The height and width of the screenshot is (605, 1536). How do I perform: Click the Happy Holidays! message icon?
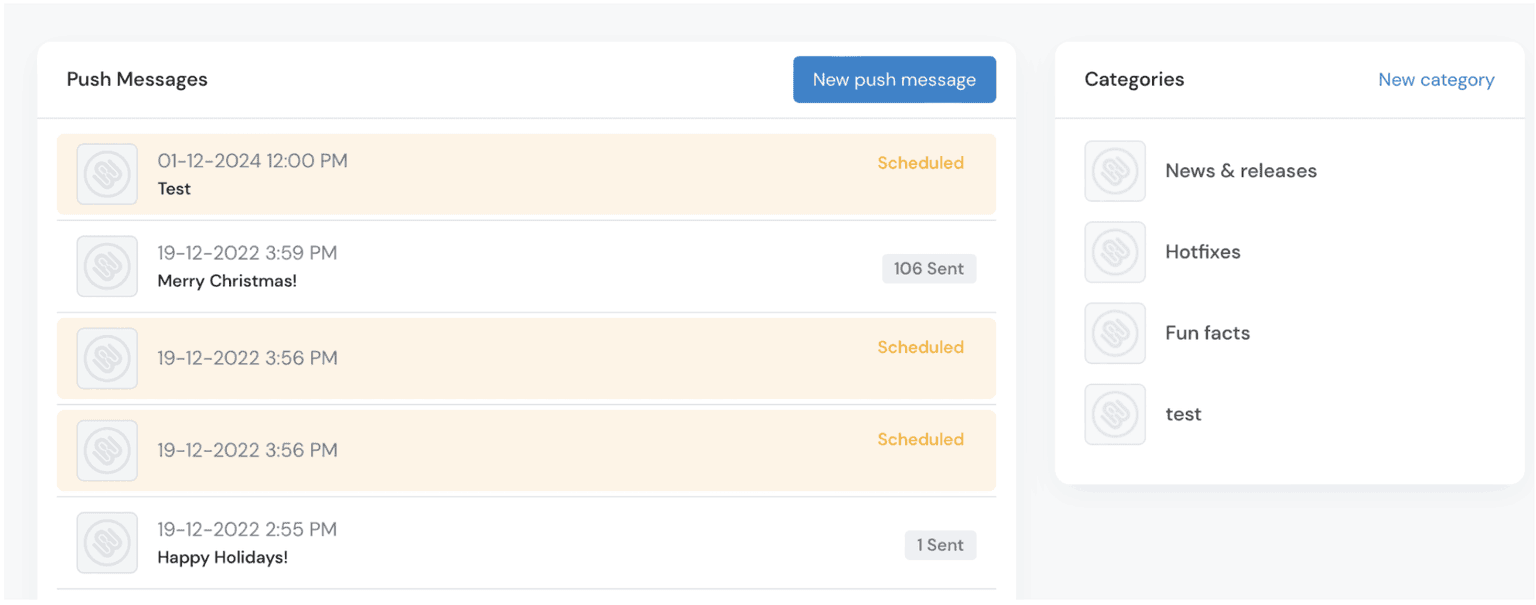107,542
